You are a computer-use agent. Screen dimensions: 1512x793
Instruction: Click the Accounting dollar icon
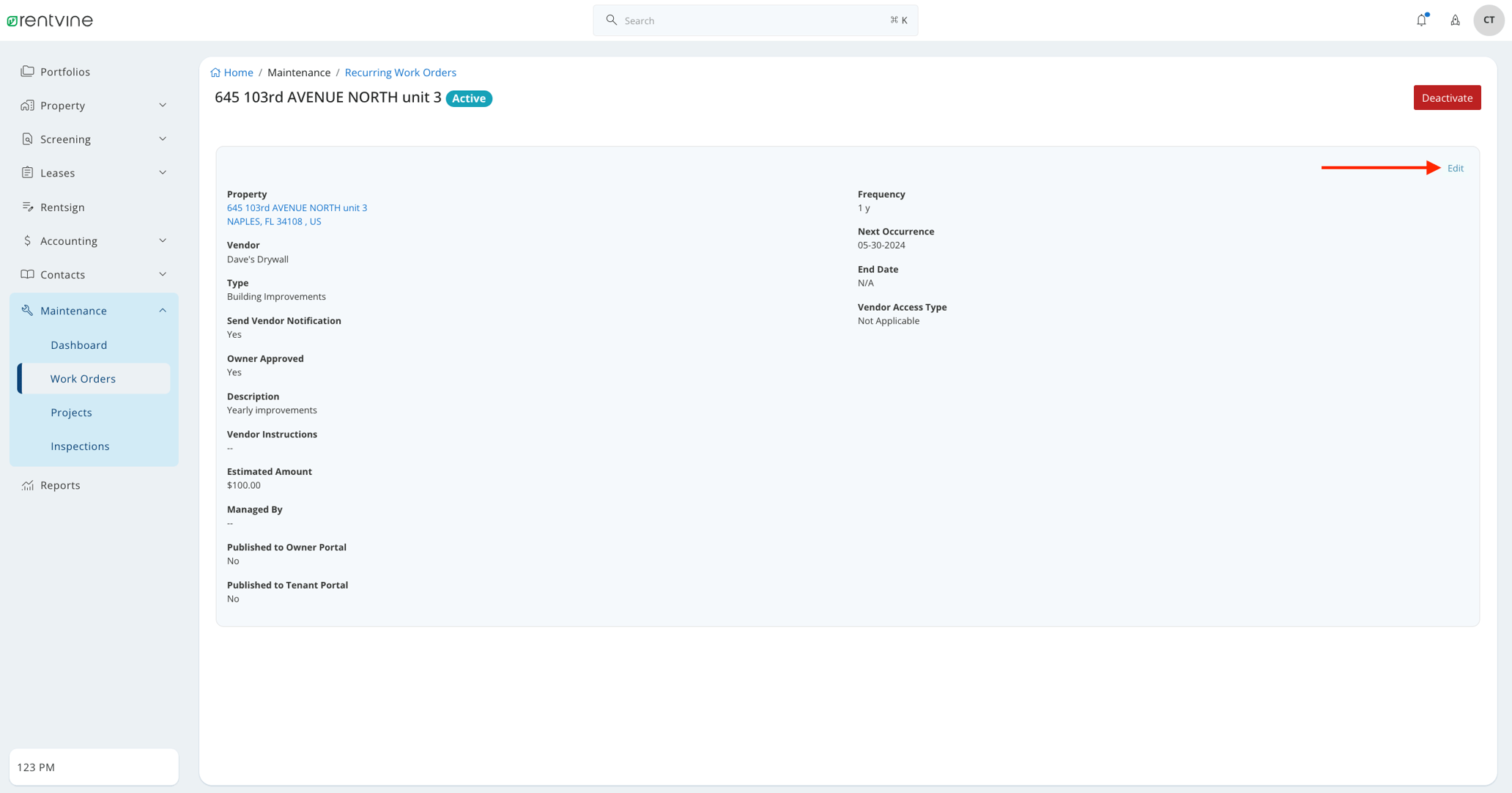coord(27,240)
